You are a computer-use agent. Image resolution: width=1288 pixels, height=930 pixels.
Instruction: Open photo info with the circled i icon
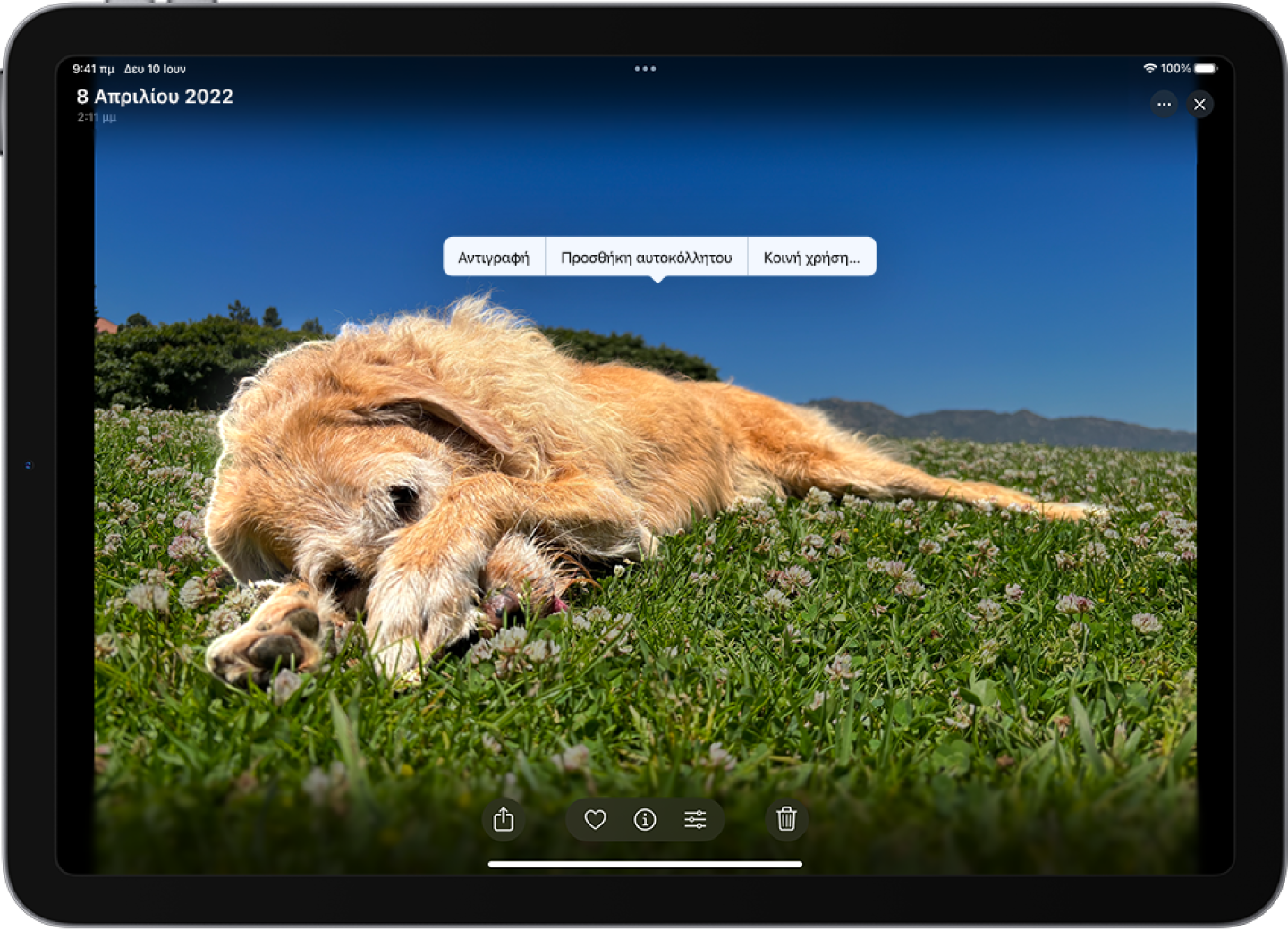[645, 819]
